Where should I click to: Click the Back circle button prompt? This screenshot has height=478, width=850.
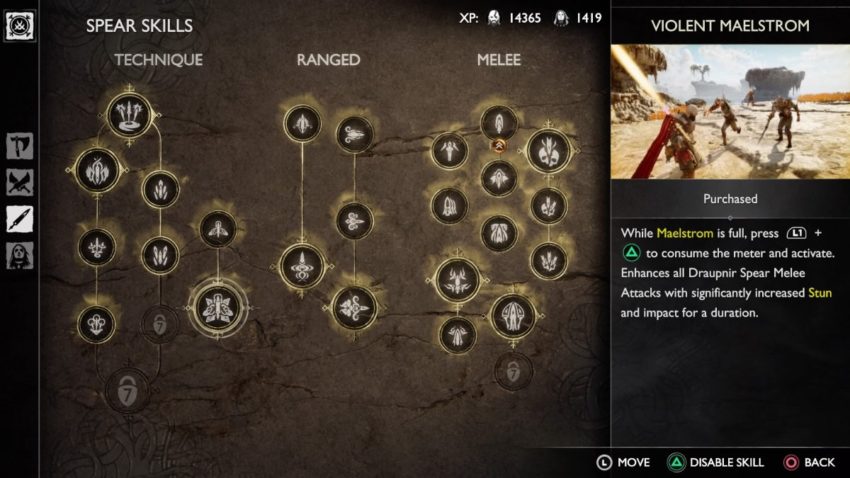point(809,462)
